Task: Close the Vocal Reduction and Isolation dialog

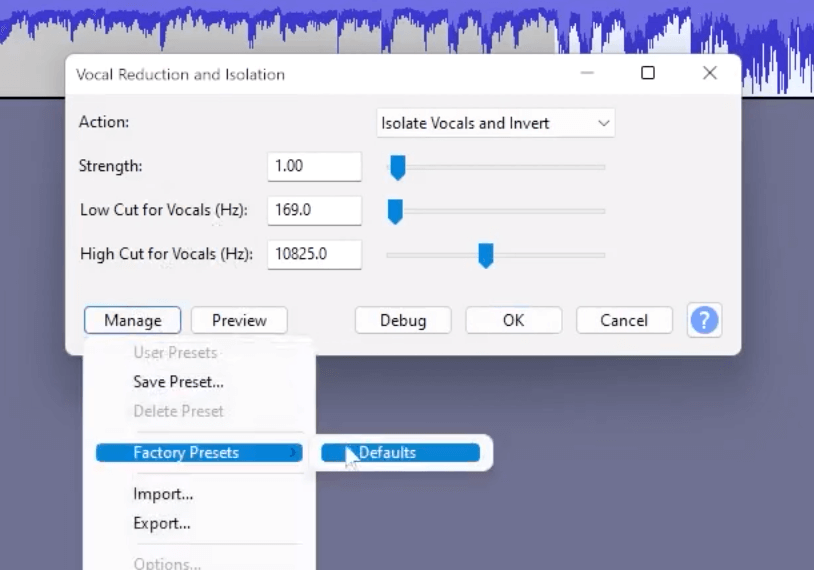Action: tap(710, 73)
